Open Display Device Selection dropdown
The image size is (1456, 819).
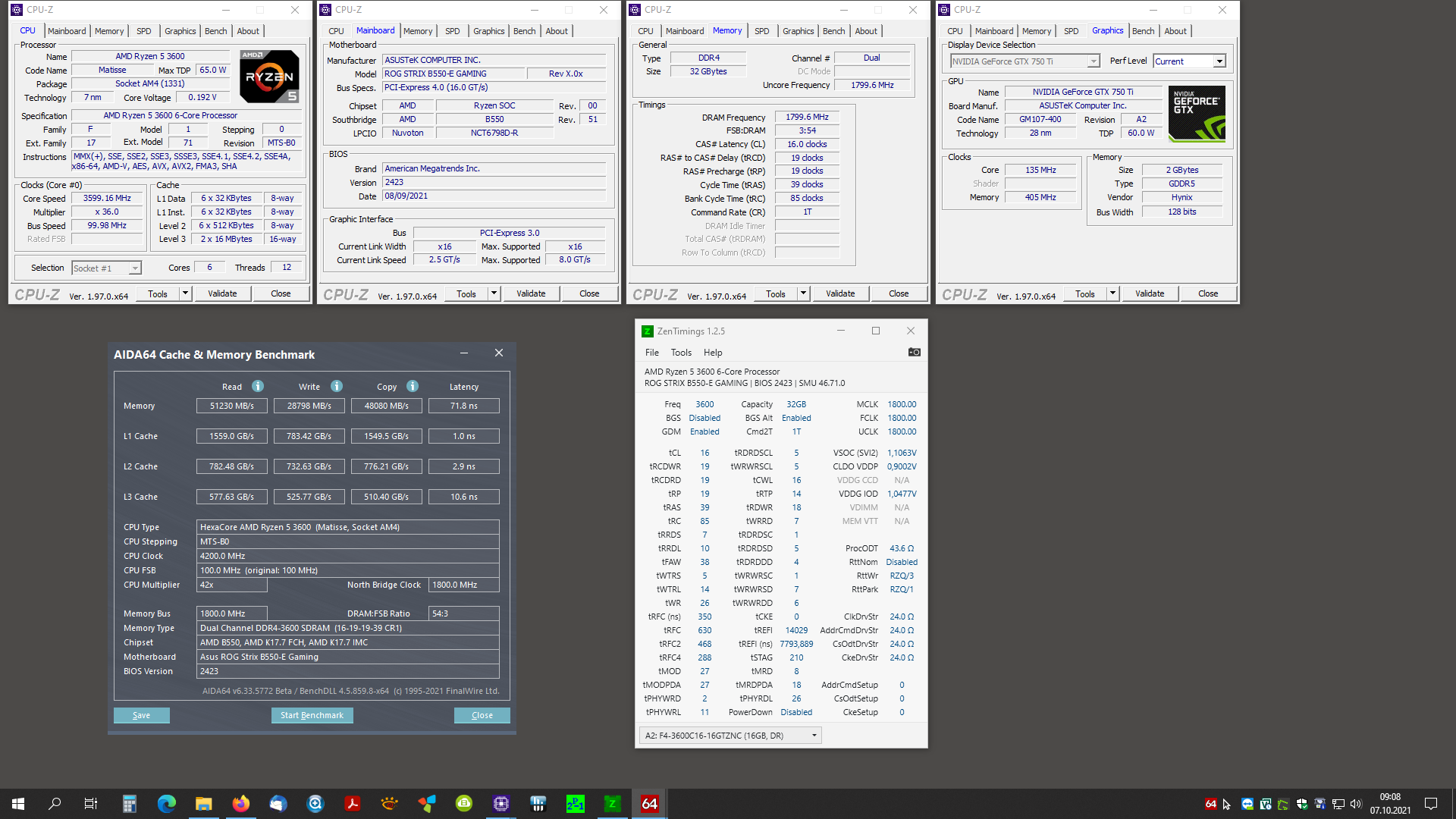(1093, 61)
